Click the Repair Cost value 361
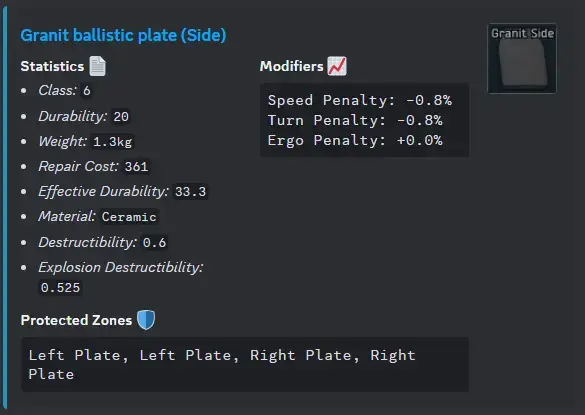This screenshot has width=585, height=415. tap(136, 166)
